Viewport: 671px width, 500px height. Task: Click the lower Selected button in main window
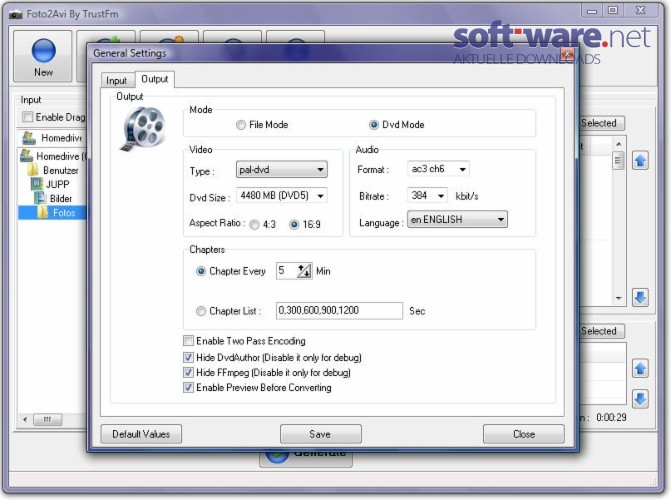(x=602, y=331)
